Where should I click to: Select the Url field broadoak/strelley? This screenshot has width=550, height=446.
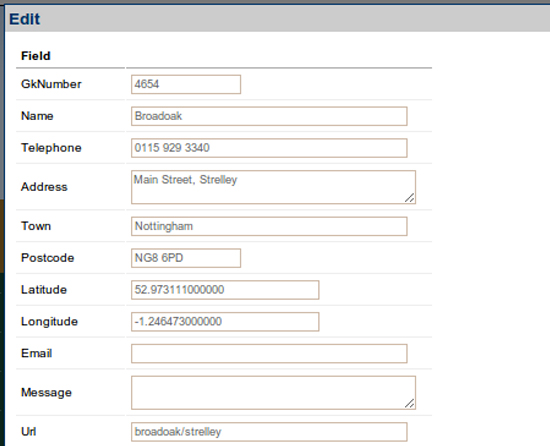269,432
